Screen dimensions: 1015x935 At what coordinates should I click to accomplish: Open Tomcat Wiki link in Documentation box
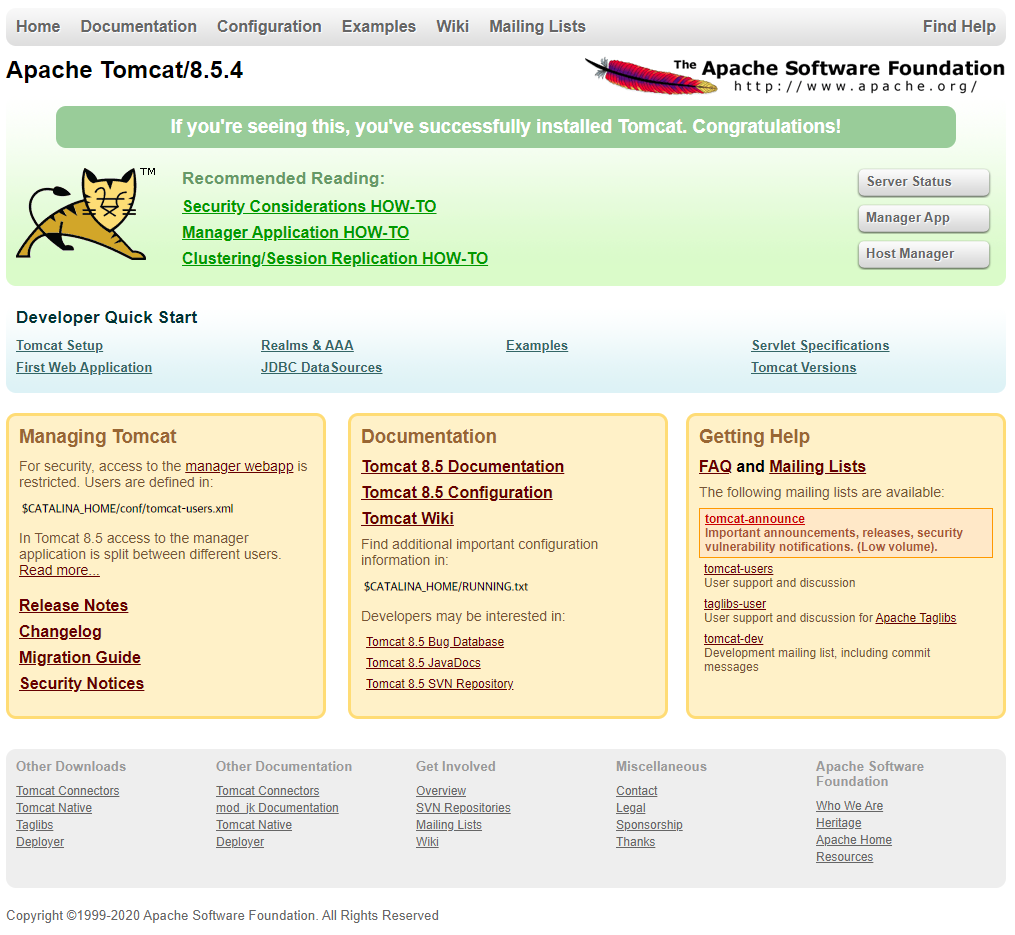[408, 519]
